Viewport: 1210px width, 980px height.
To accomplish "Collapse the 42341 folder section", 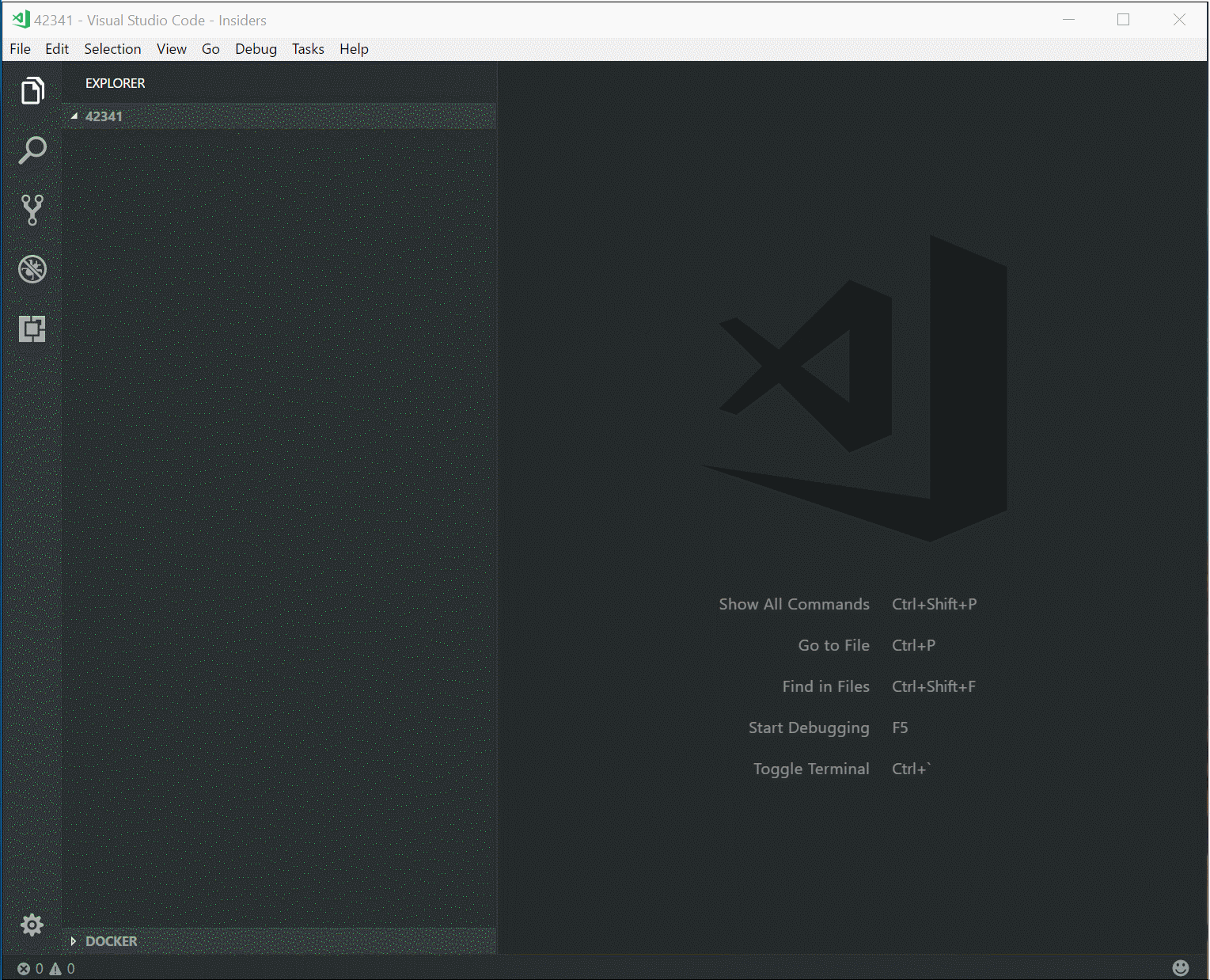I will click(279, 116).
